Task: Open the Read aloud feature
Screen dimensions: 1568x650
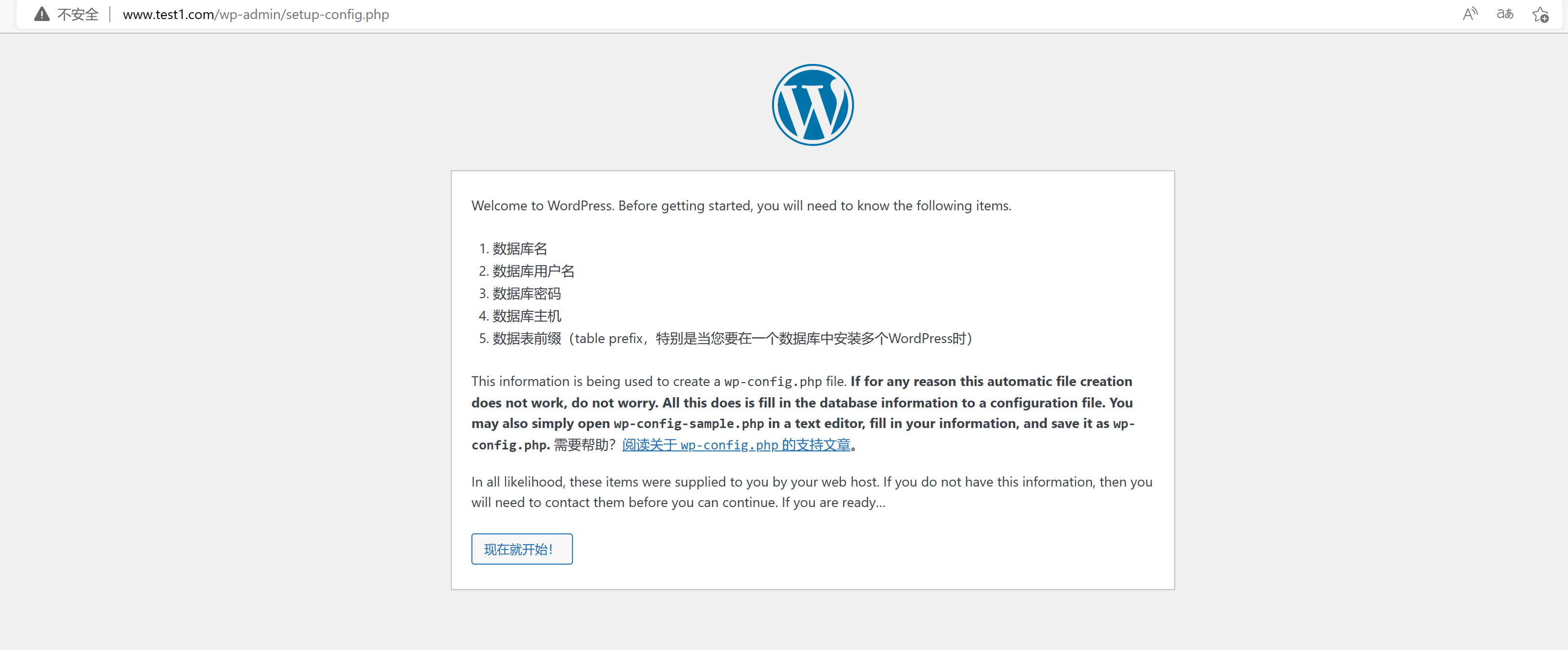Action: [1470, 14]
